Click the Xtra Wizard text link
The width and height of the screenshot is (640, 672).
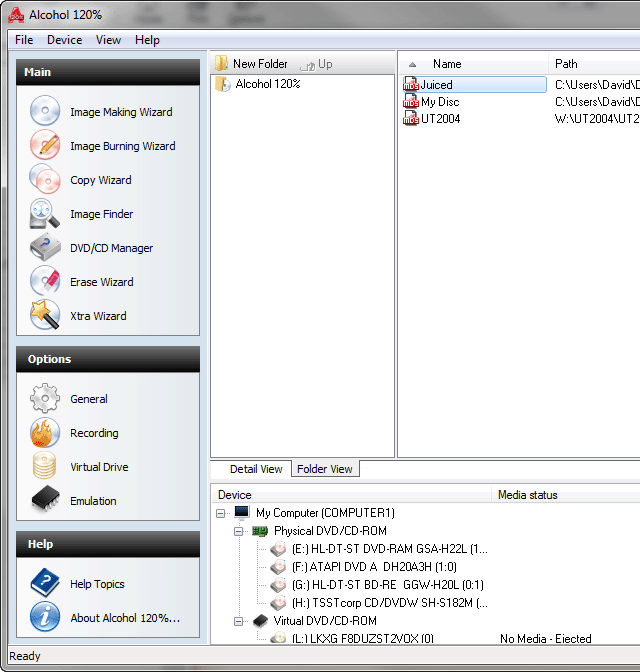point(98,316)
